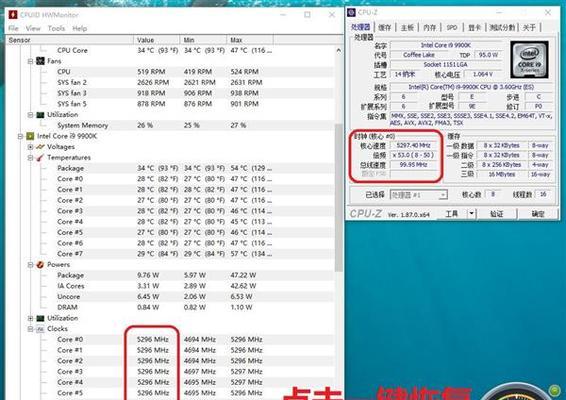The height and width of the screenshot is (400, 566).
Task: Collapse the Clocks node
Action: (x=30, y=329)
